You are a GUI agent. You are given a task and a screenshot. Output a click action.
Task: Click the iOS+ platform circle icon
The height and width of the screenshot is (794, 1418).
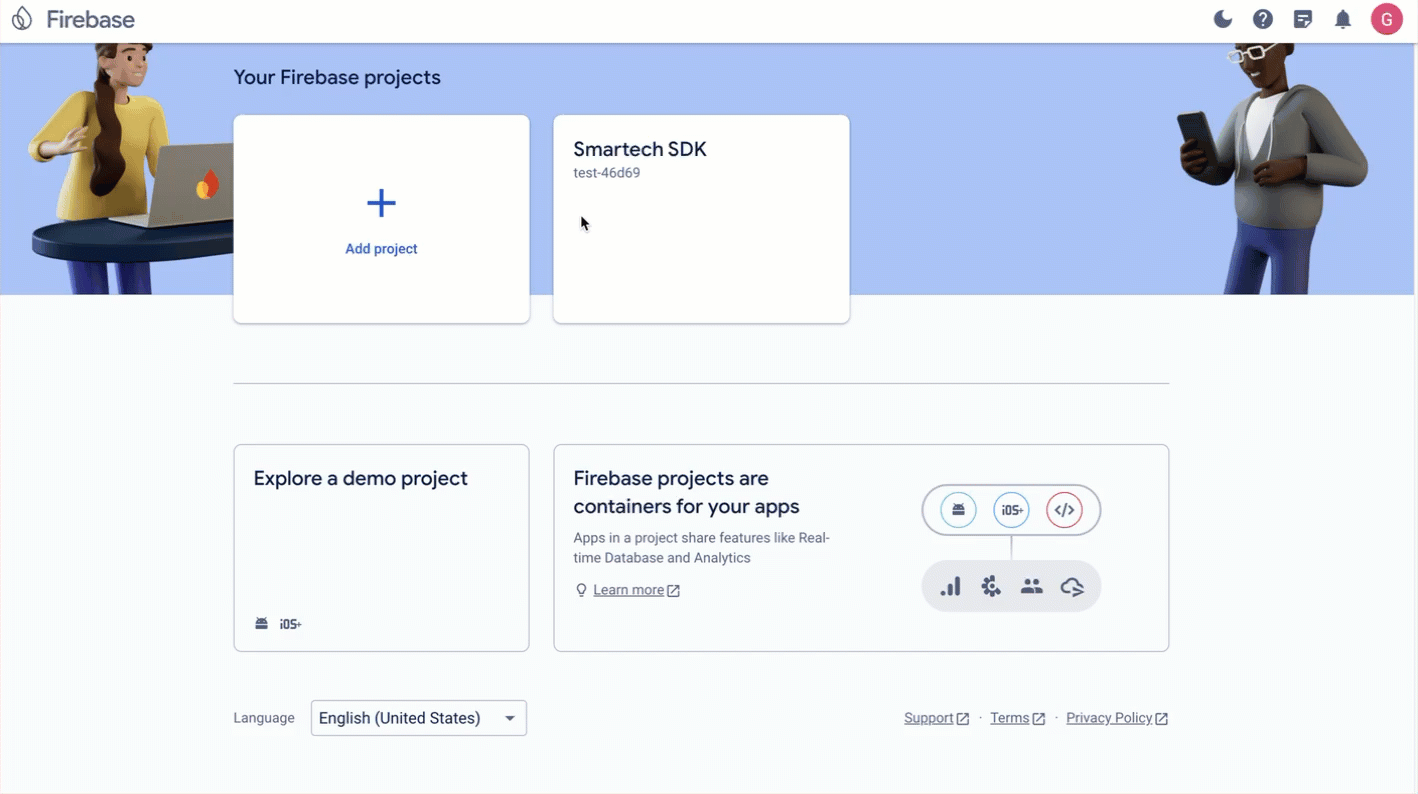(x=1011, y=510)
